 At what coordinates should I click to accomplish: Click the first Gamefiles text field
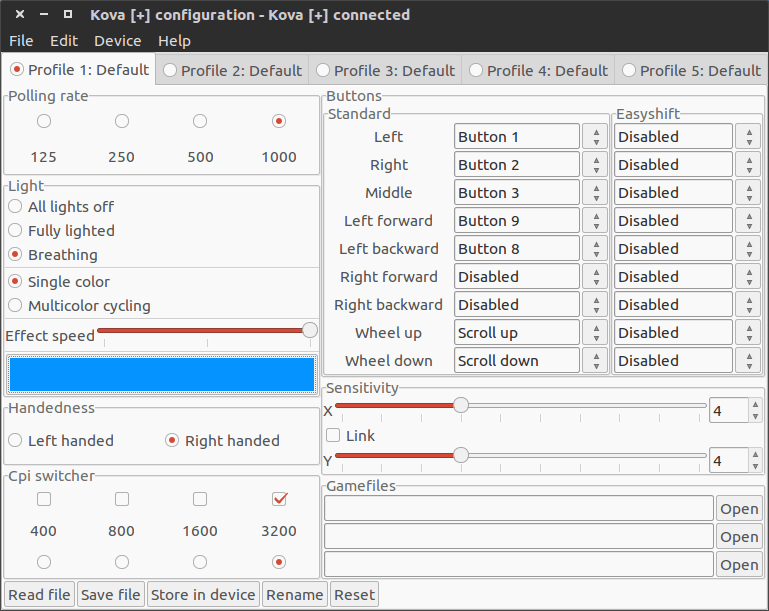point(518,508)
